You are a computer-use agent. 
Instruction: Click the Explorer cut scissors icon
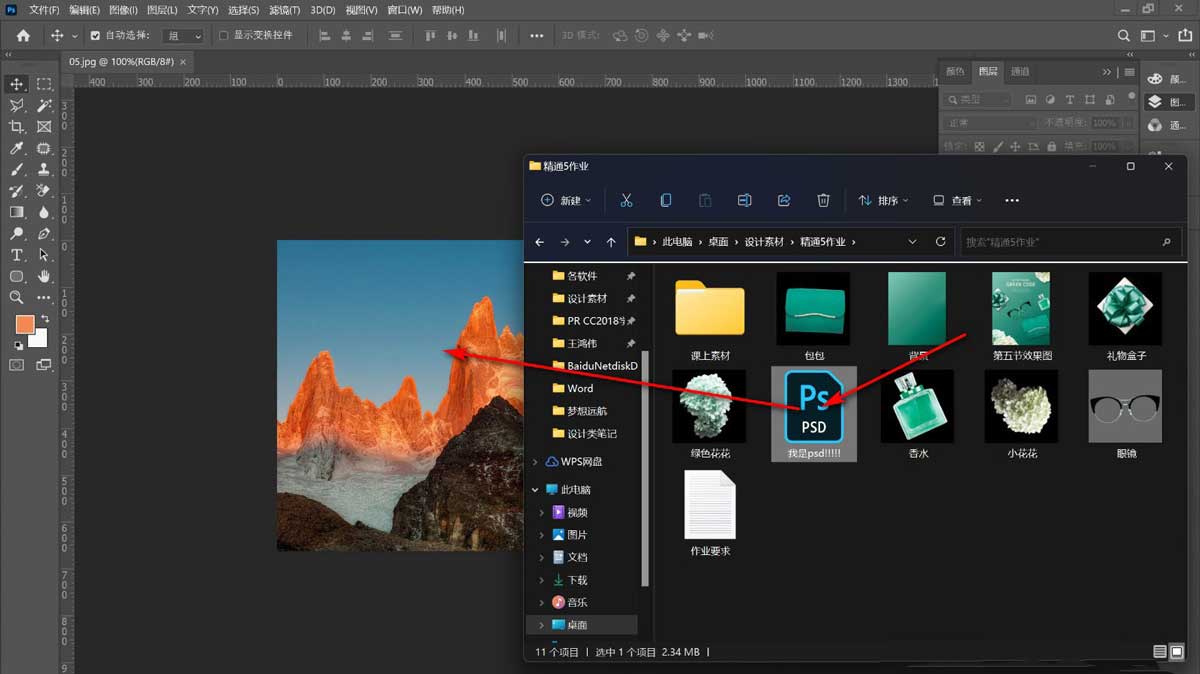626,200
